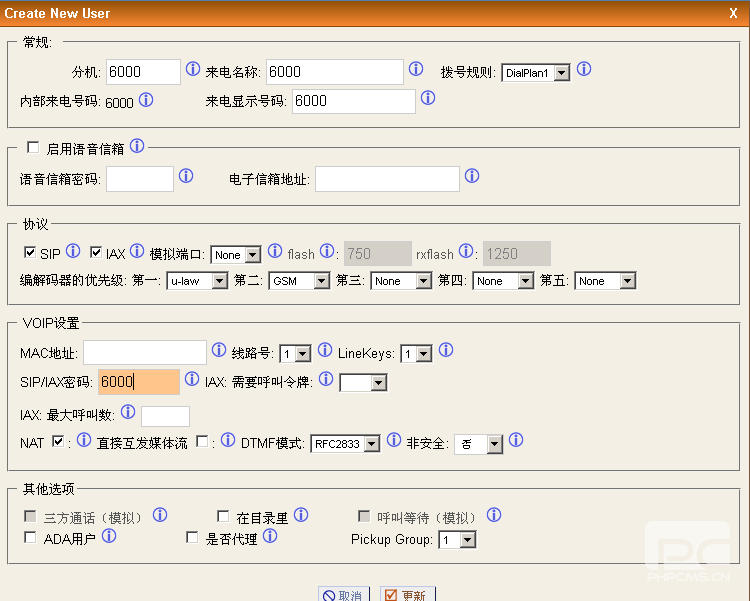
Task: Click the 更新 update button
Action: click(x=404, y=595)
